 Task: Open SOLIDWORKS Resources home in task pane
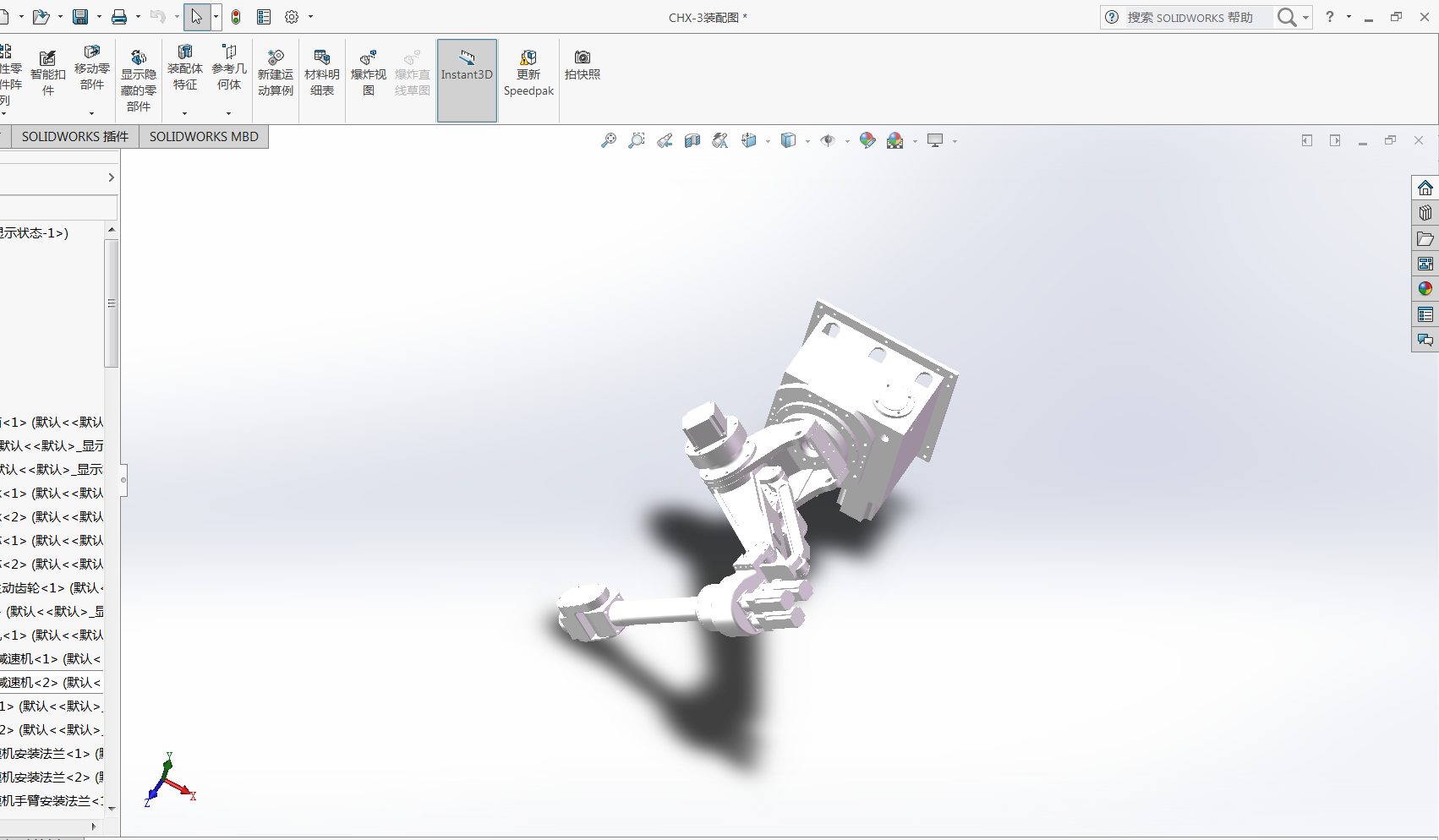pos(1425,188)
